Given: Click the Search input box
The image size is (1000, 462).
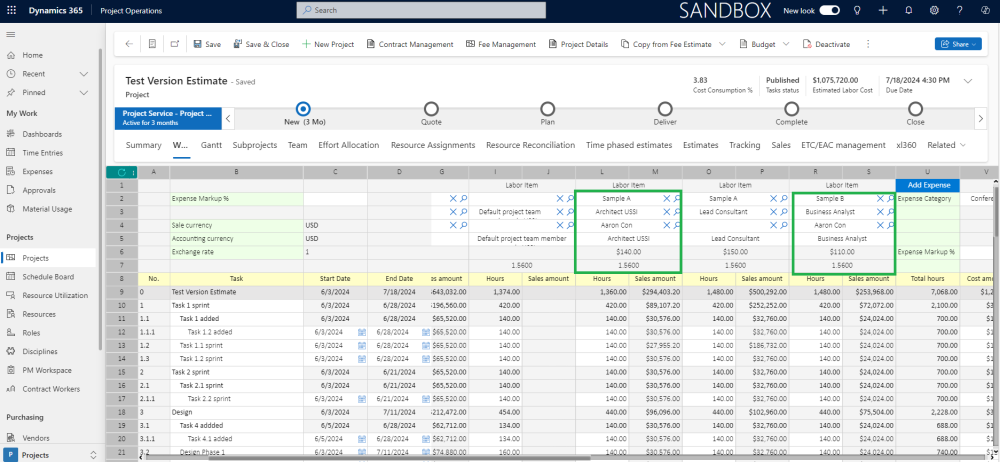Looking at the screenshot, I should pyautogui.click(x=420, y=10).
